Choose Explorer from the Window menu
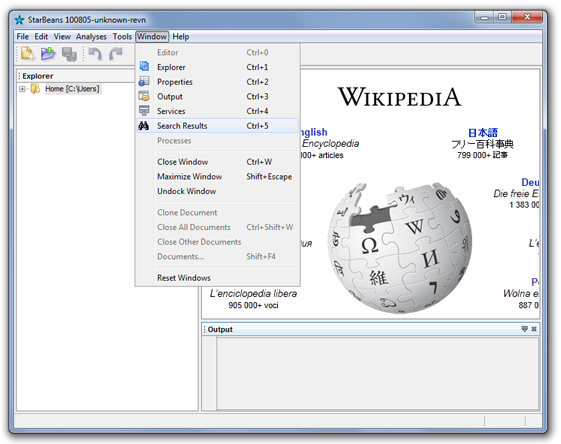This screenshot has height=444, width=561. [x=218, y=67]
